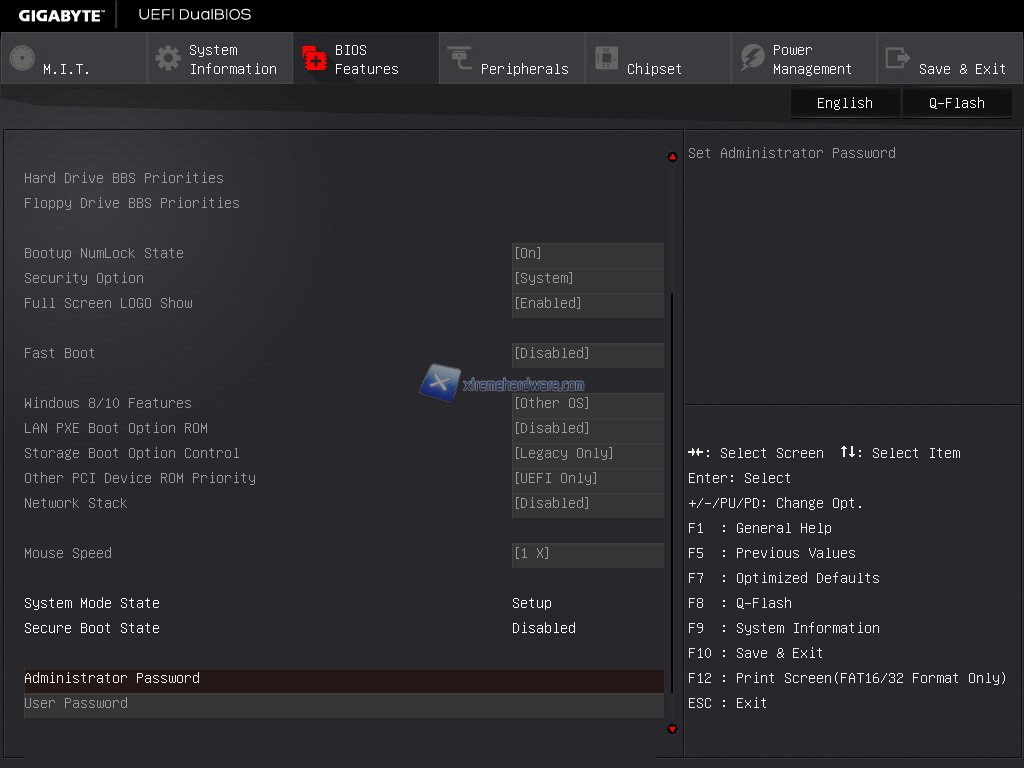Open Windows 8/10 Features [Other OS] dropdown
This screenshot has width=1024, height=768.
pyautogui.click(x=587, y=404)
